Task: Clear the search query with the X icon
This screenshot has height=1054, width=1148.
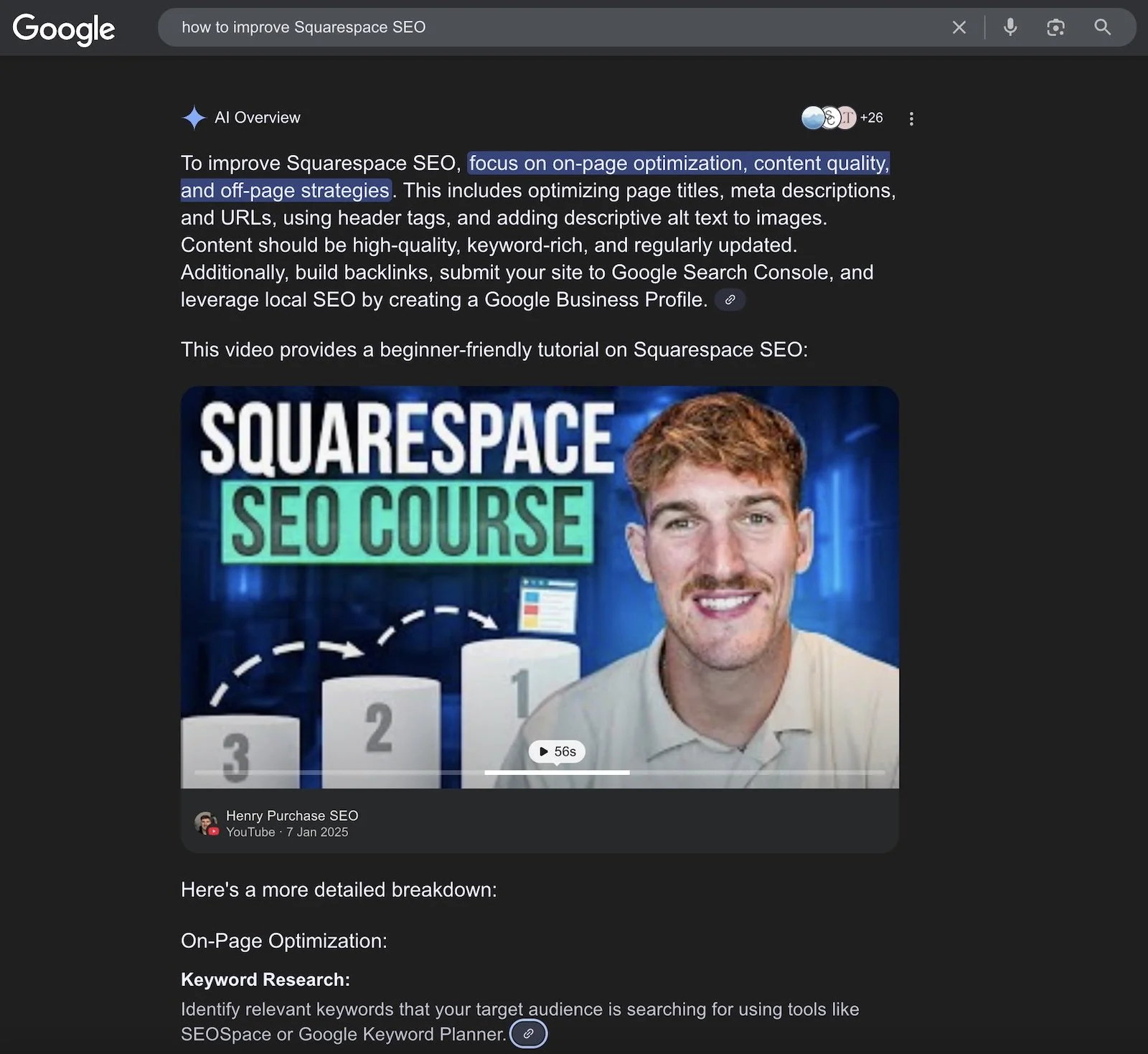Action: [959, 27]
